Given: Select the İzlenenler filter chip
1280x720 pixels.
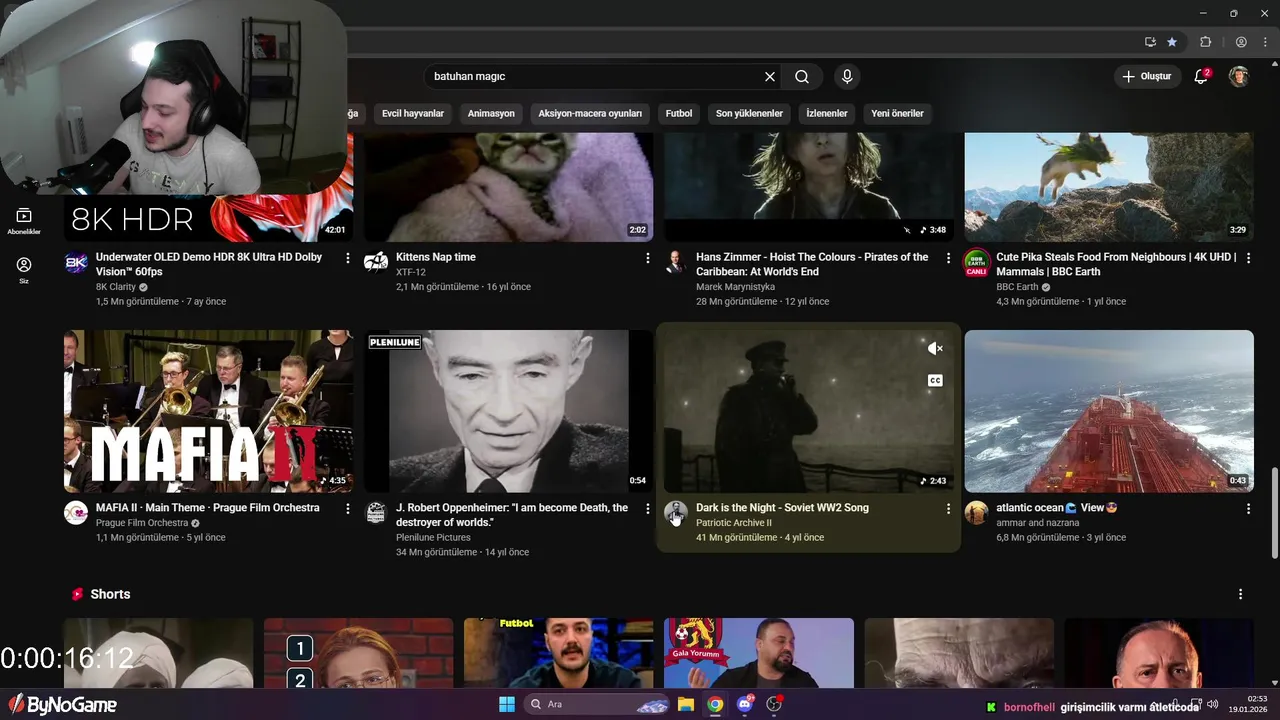Looking at the screenshot, I should (x=827, y=113).
